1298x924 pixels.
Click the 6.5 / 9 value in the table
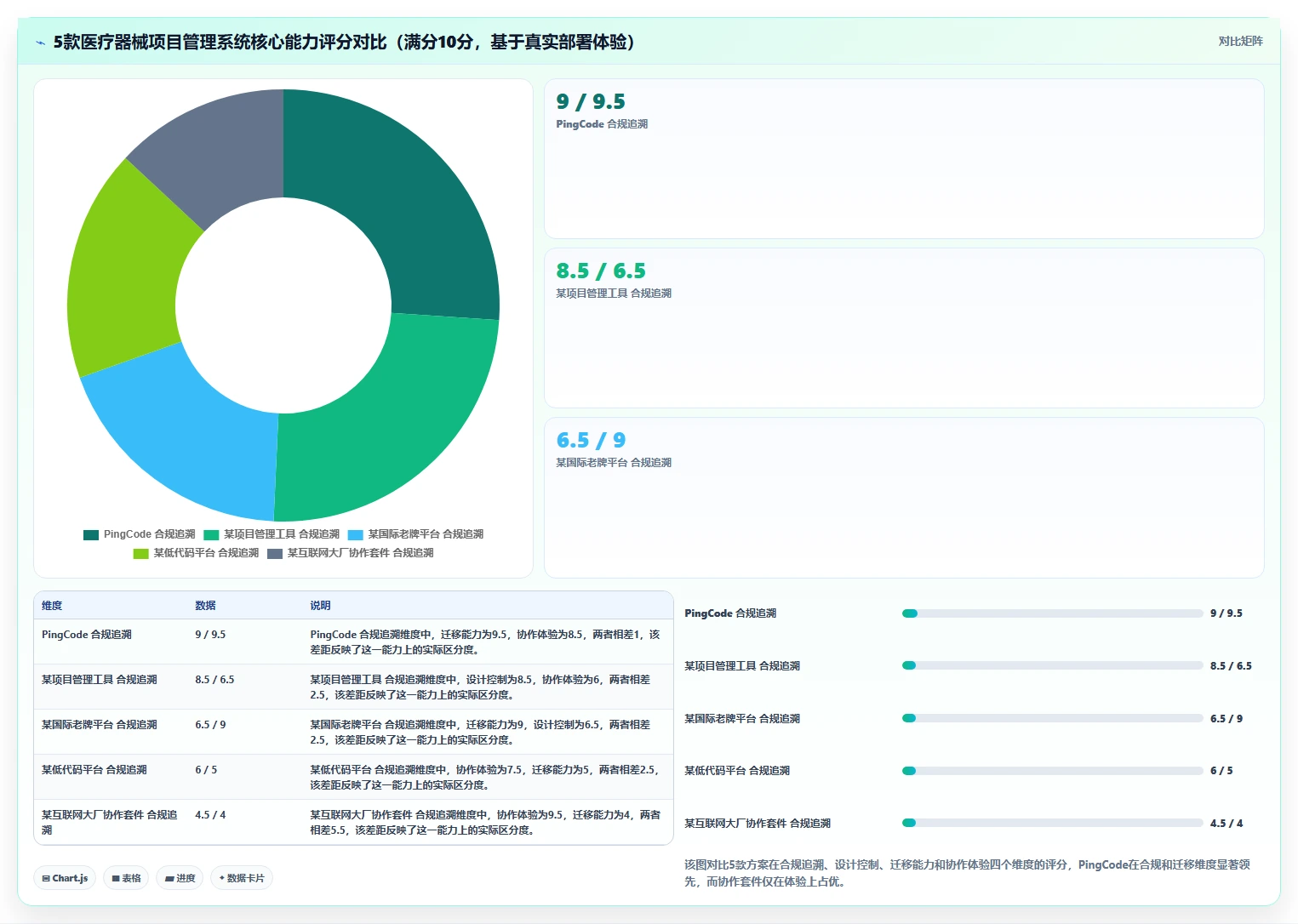210,725
